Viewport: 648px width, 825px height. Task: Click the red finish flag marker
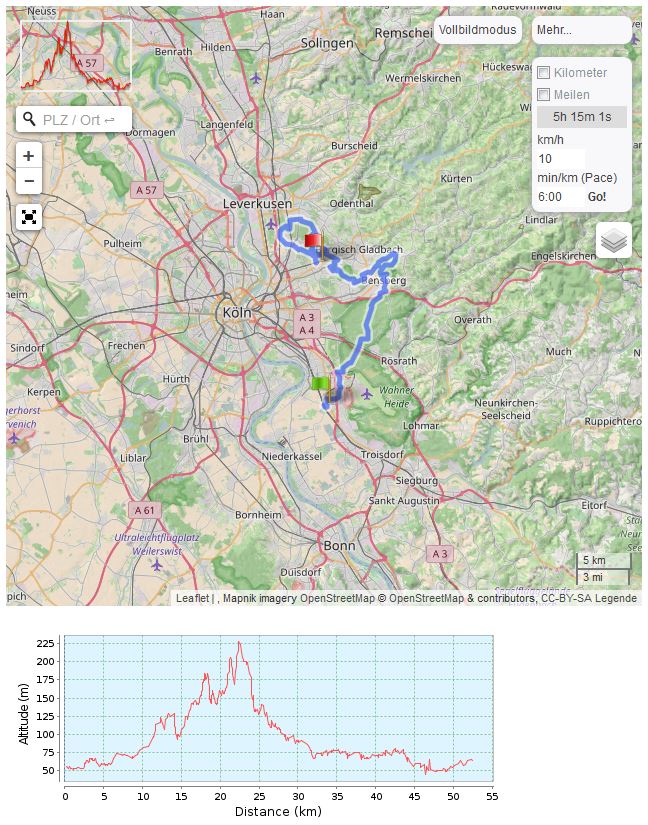(x=313, y=241)
